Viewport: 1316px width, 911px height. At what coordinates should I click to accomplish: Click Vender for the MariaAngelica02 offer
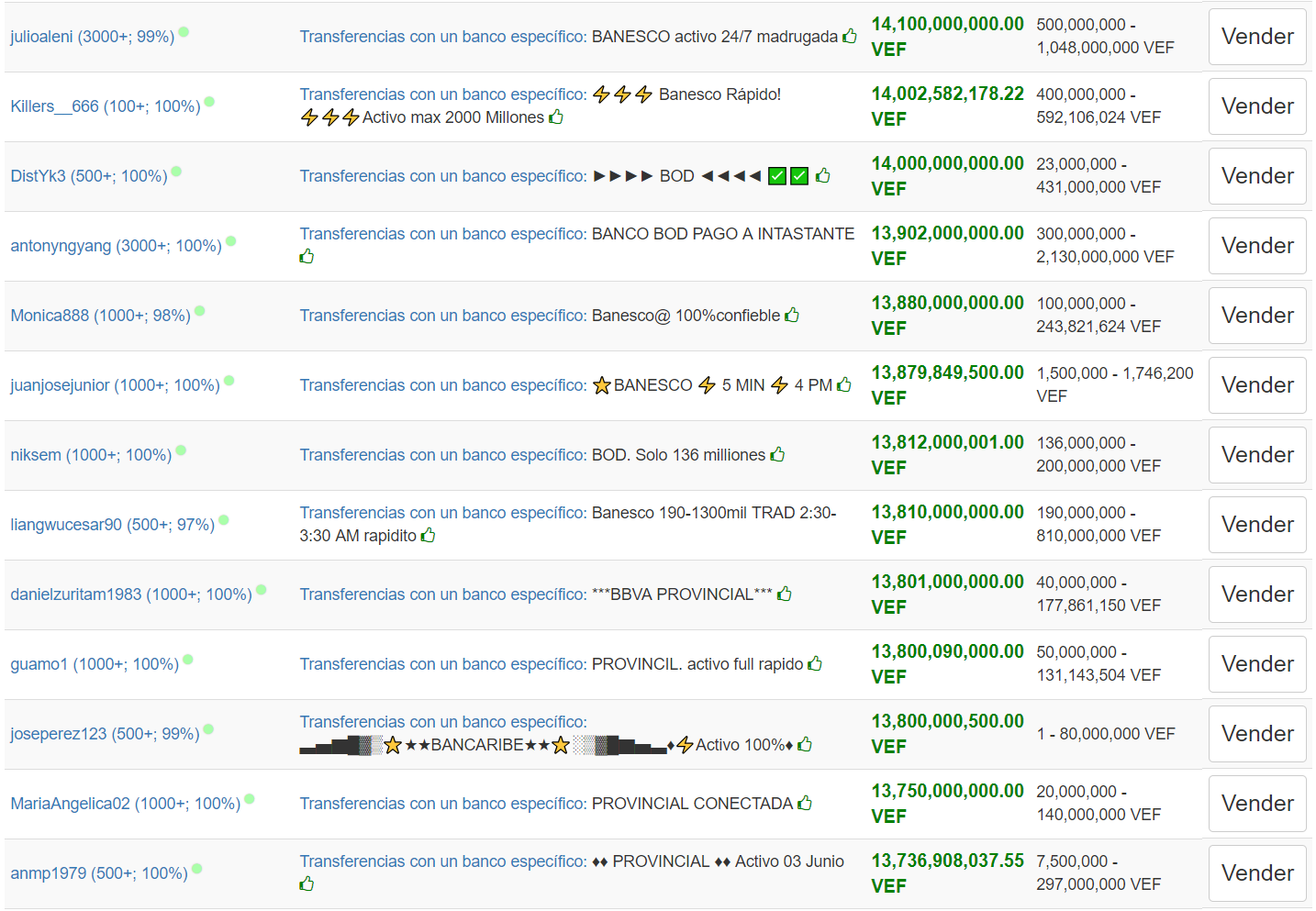[1257, 804]
